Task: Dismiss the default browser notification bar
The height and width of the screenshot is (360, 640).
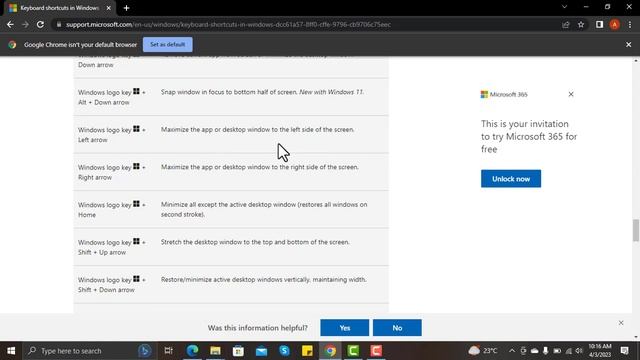Action: click(629, 44)
